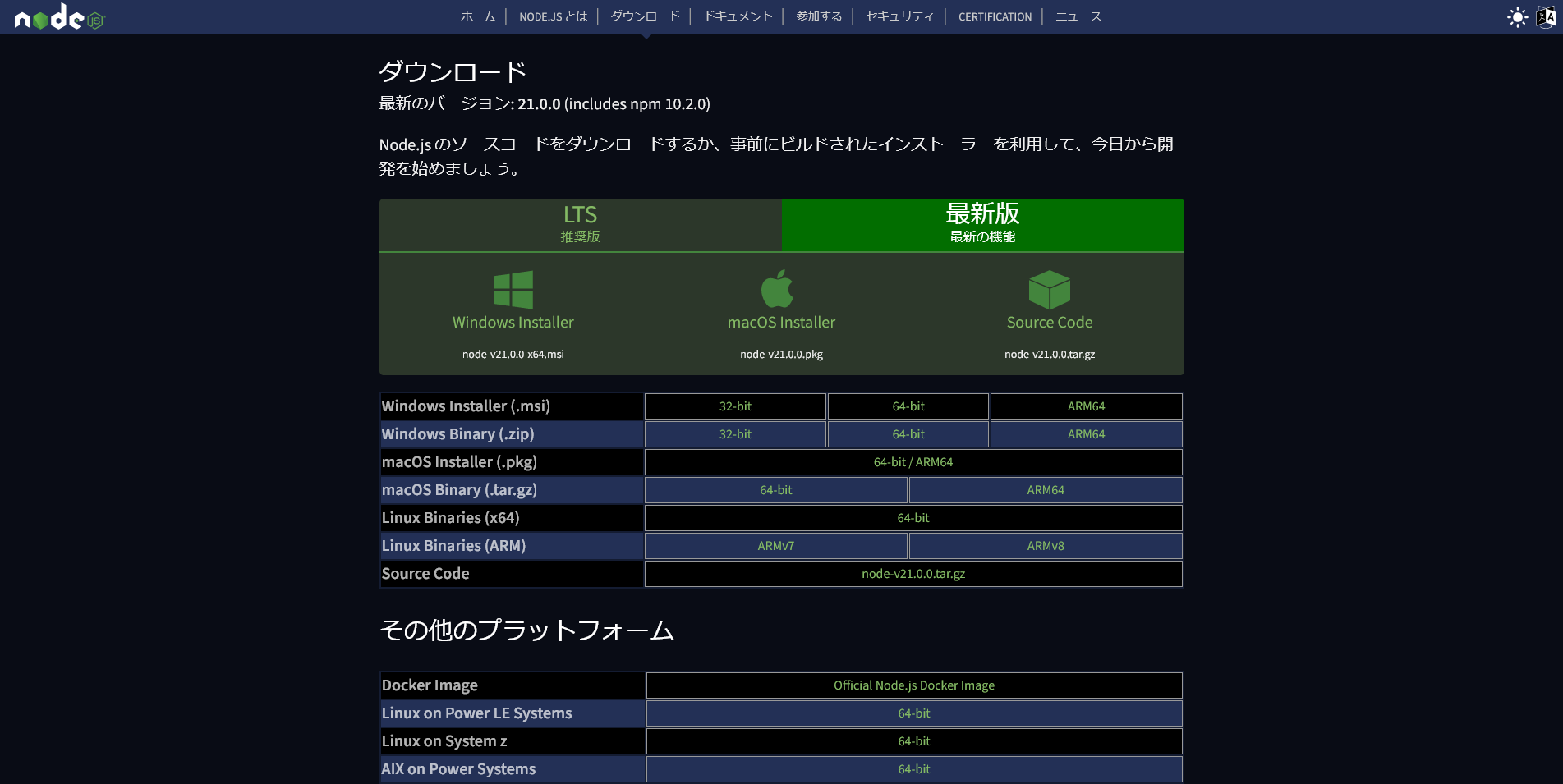The width and height of the screenshot is (1563, 784).
Task: Click the Windows Binary (.zip) row label
Action: (457, 434)
